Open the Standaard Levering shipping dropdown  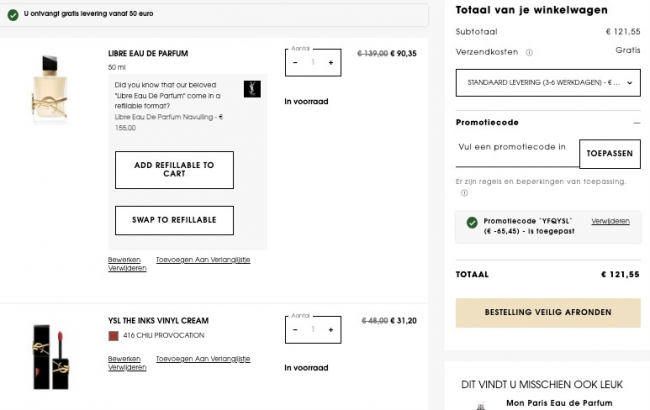547,81
